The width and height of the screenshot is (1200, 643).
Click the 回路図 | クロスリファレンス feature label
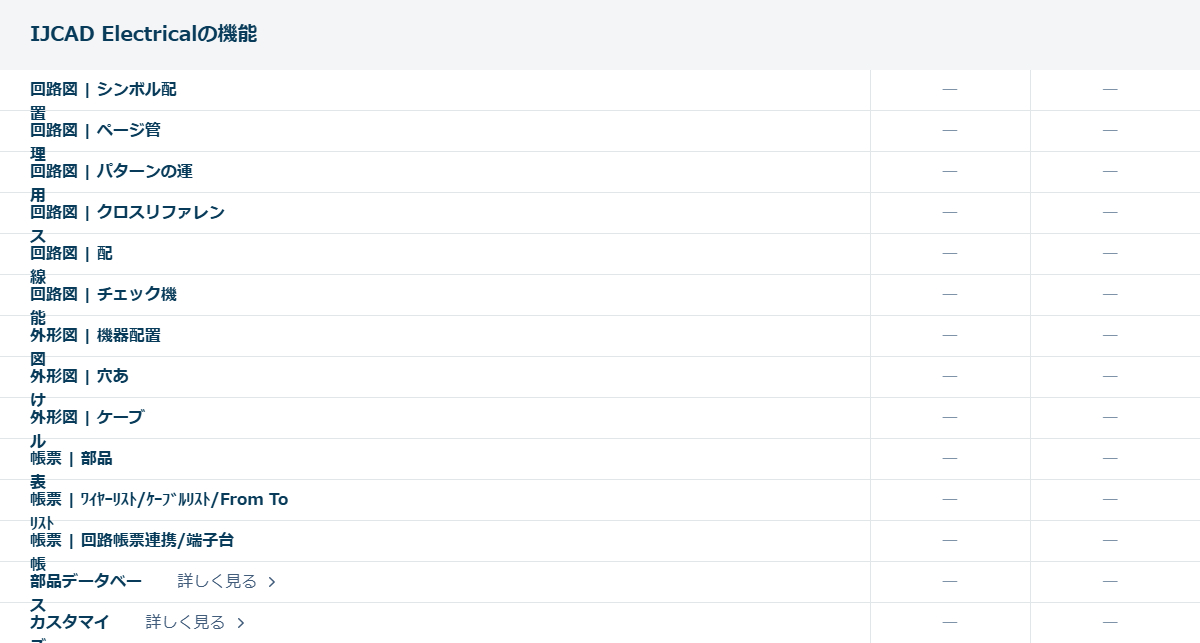(x=127, y=213)
